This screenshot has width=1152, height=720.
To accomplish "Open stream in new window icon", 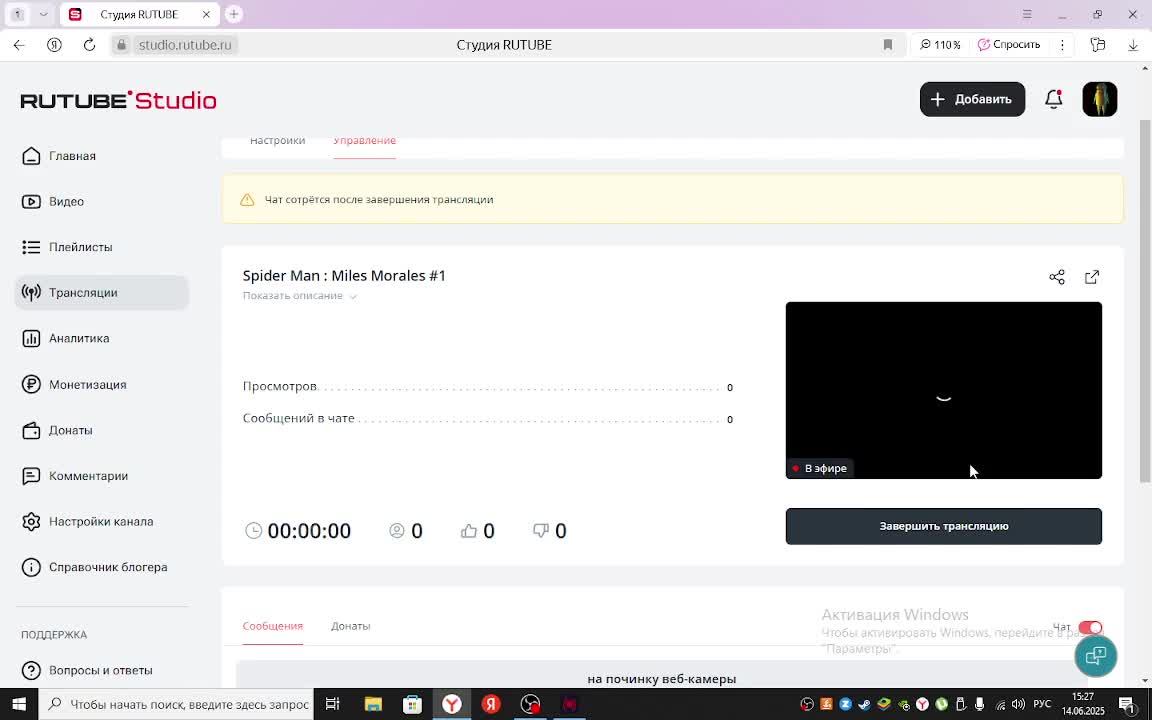I will coord(1092,277).
